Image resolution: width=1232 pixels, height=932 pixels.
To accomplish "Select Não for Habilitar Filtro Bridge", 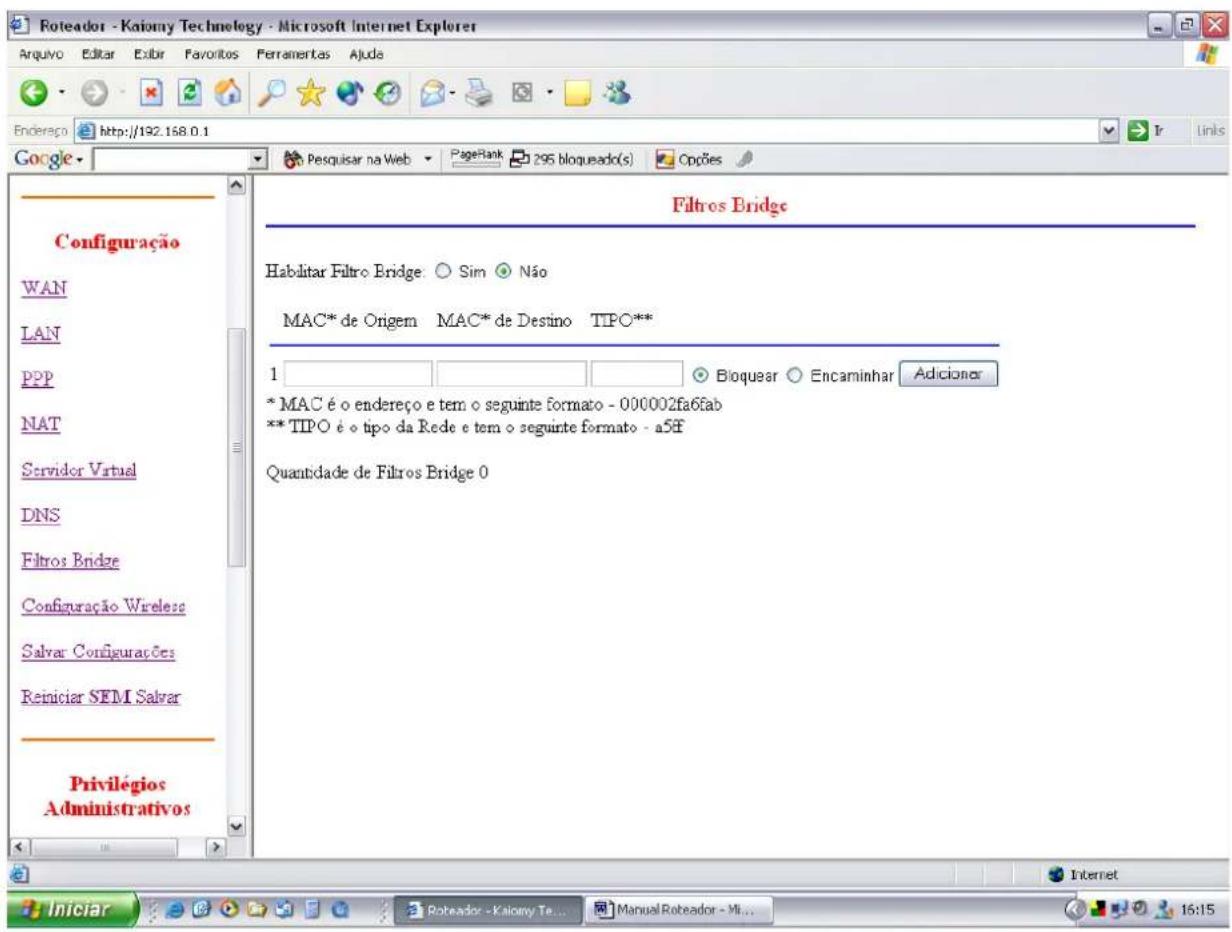I will tap(503, 270).
